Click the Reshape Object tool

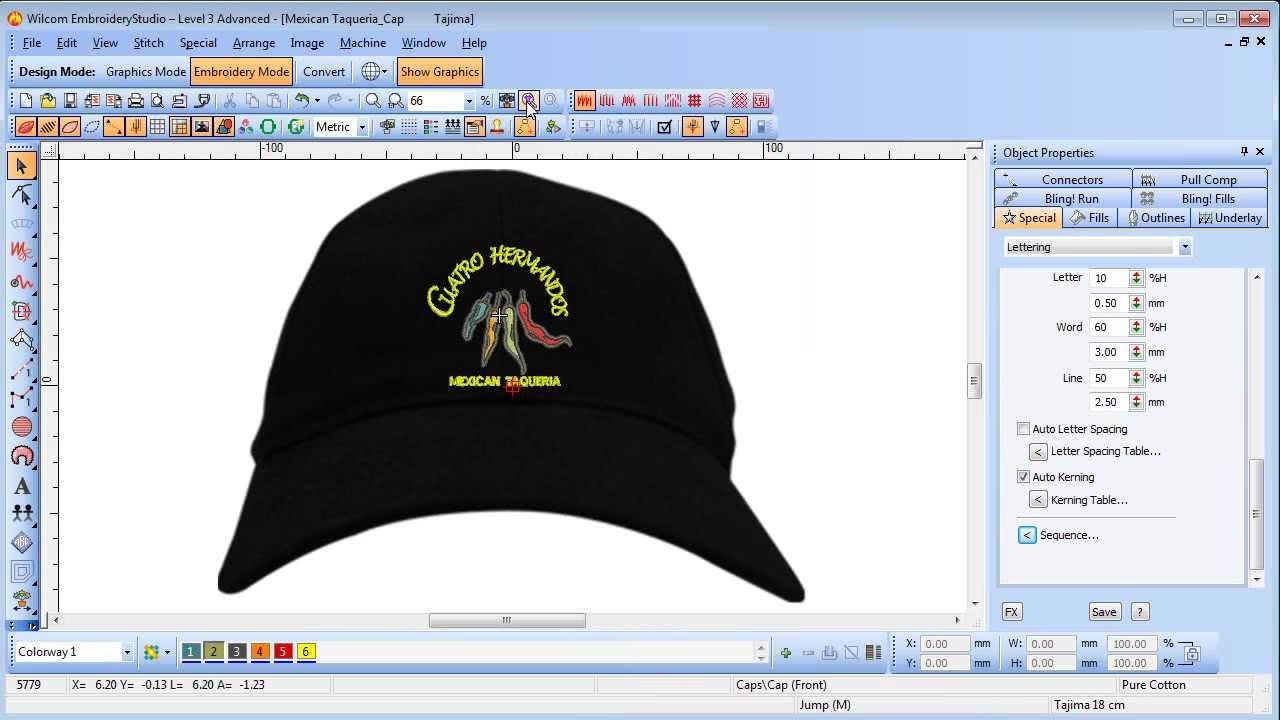pyautogui.click(x=22, y=195)
